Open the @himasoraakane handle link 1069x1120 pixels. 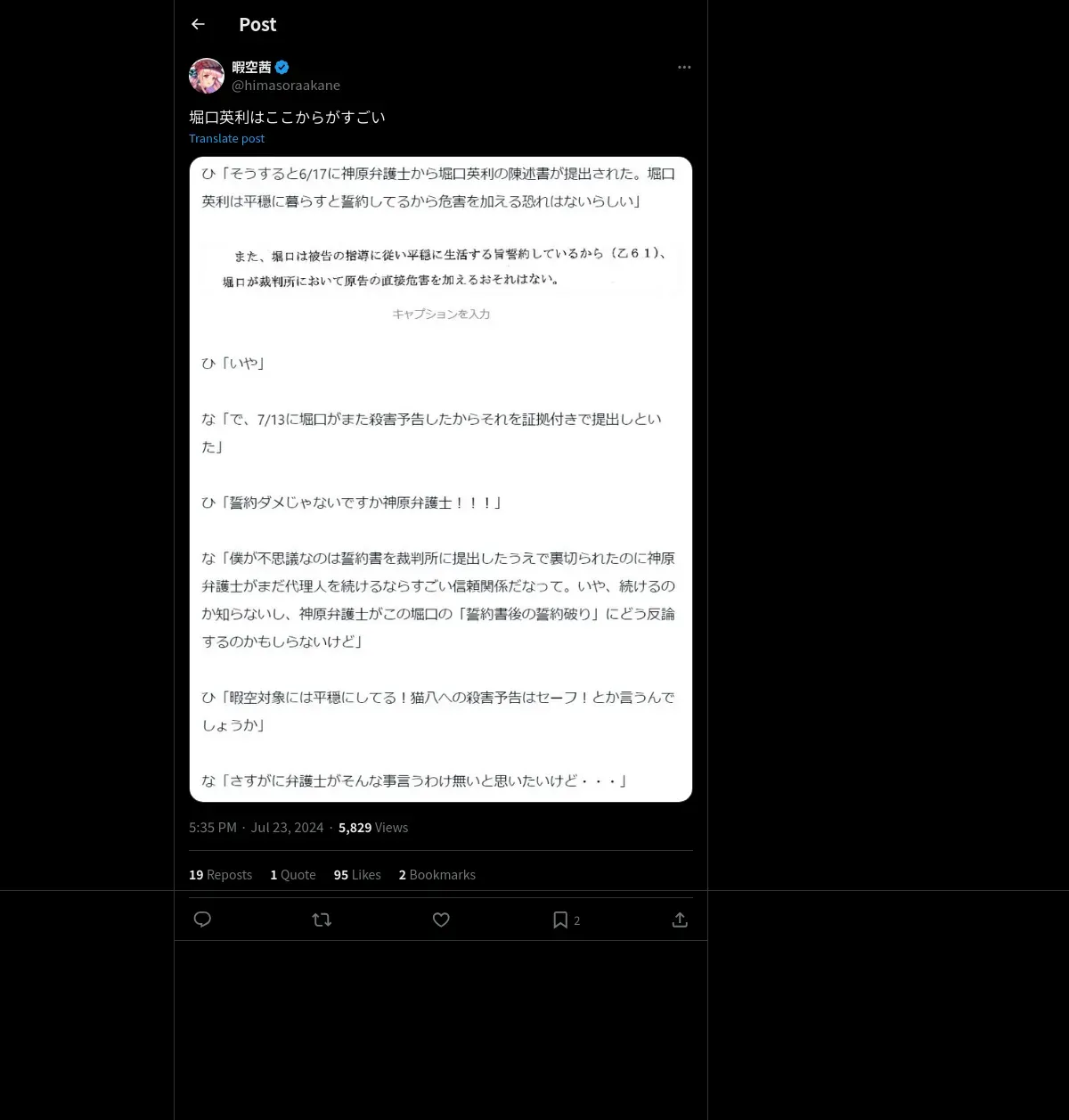click(286, 86)
